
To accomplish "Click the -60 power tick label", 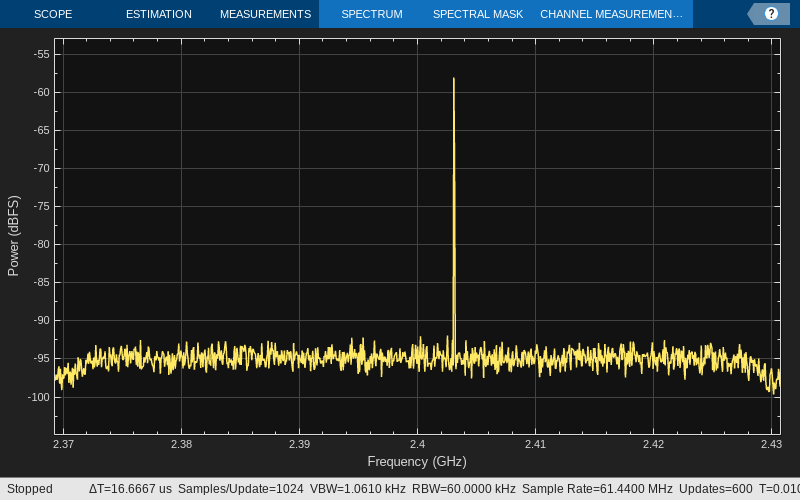I will pos(41,92).
